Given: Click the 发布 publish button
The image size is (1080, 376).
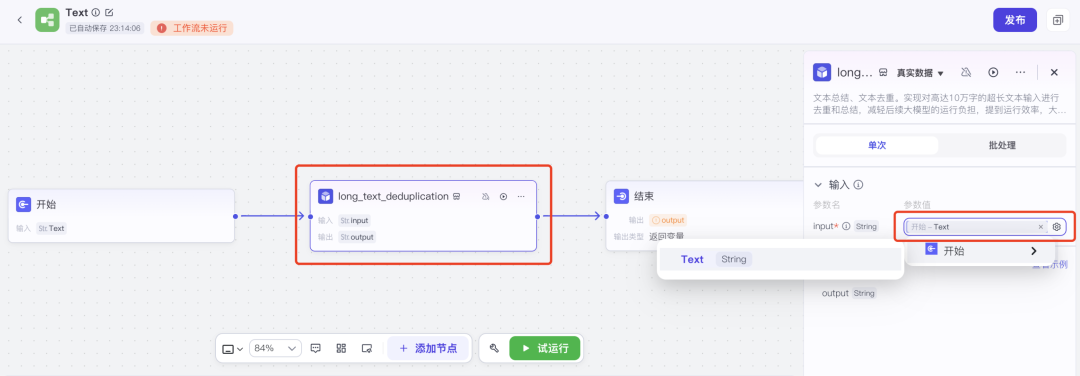Looking at the screenshot, I should point(1015,20).
